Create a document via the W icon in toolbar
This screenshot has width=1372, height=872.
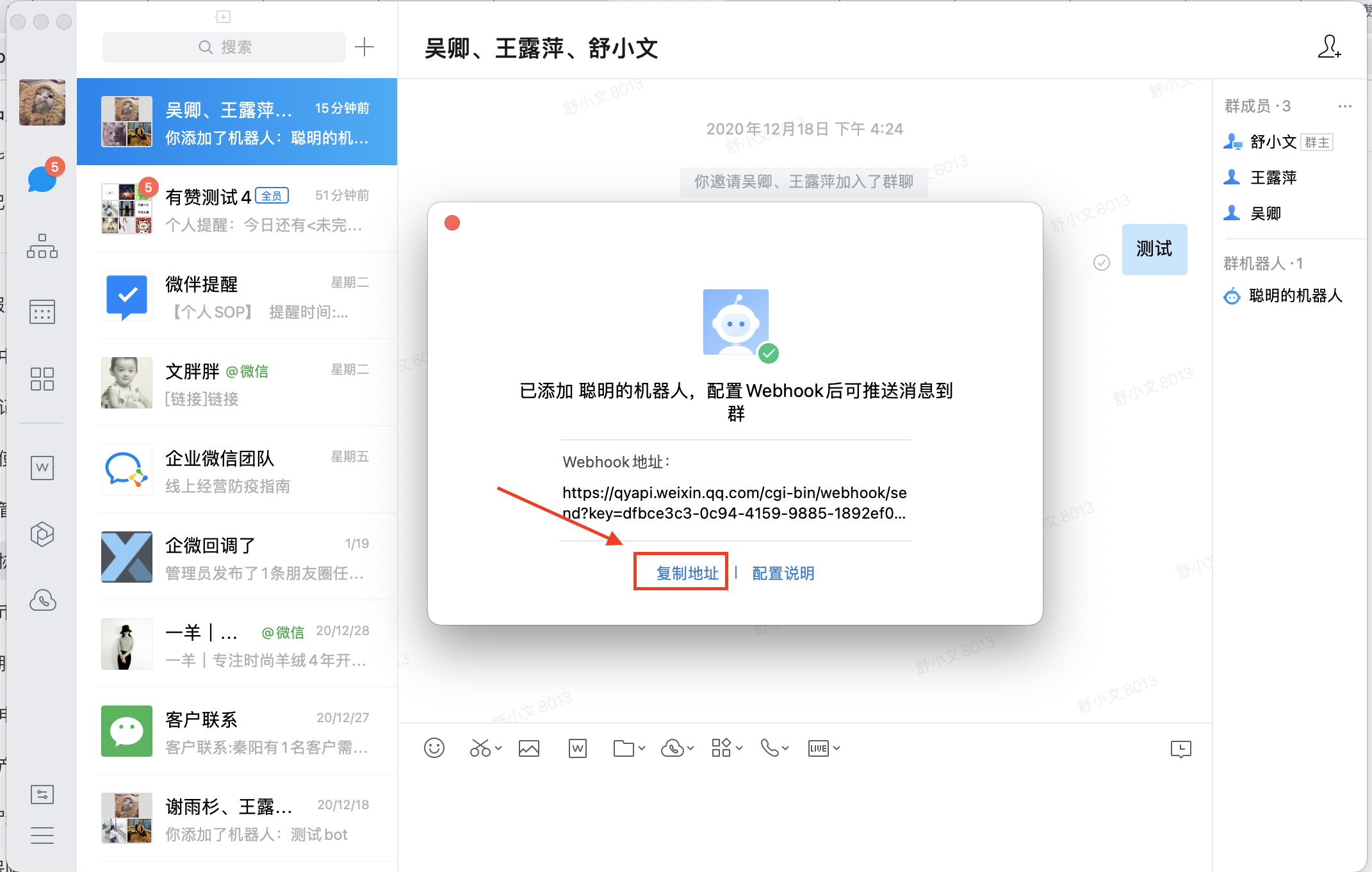577,748
